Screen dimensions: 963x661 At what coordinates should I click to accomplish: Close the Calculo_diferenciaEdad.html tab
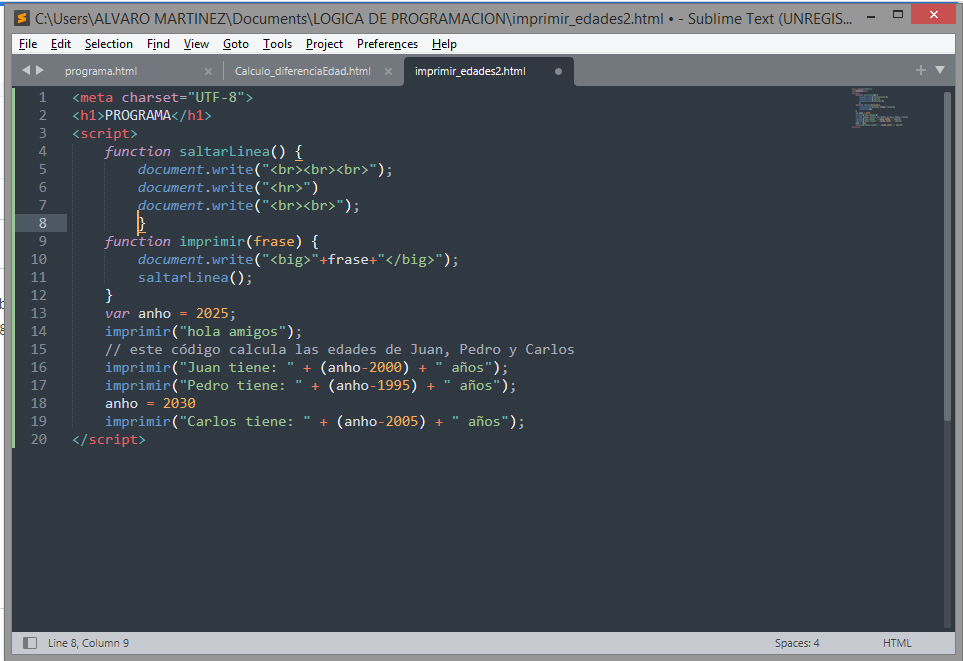coord(388,71)
